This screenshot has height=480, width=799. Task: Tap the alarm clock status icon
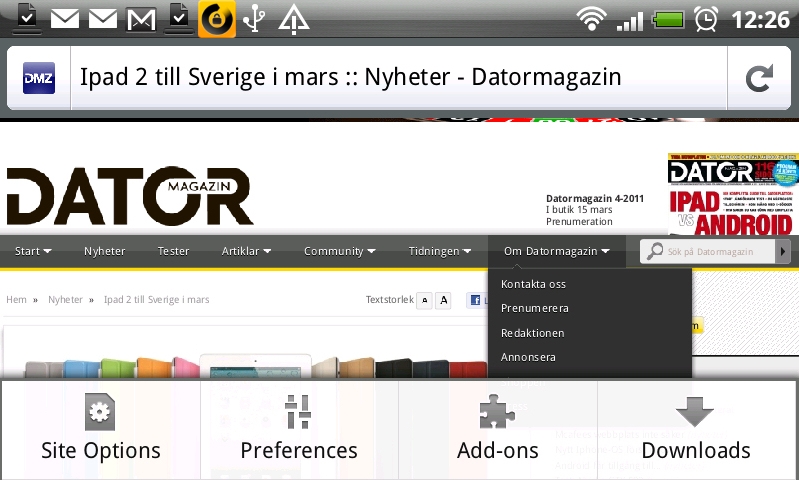706,19
